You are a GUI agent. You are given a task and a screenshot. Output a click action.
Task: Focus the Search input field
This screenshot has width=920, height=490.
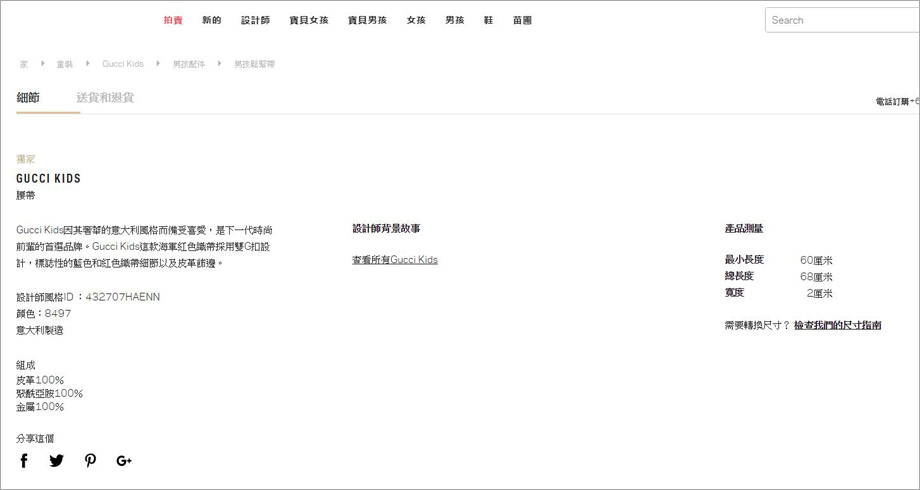(843, 20)
